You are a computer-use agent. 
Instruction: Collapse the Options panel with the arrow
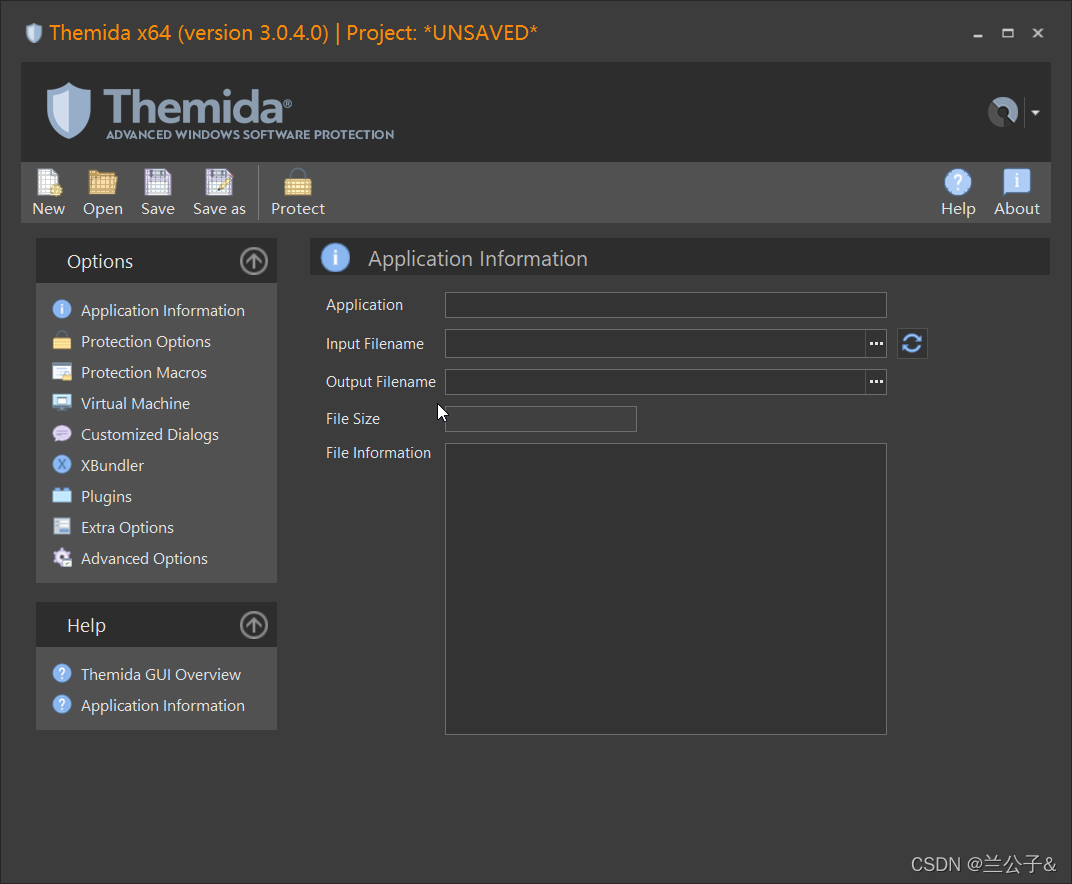click(x=254, y=261)
